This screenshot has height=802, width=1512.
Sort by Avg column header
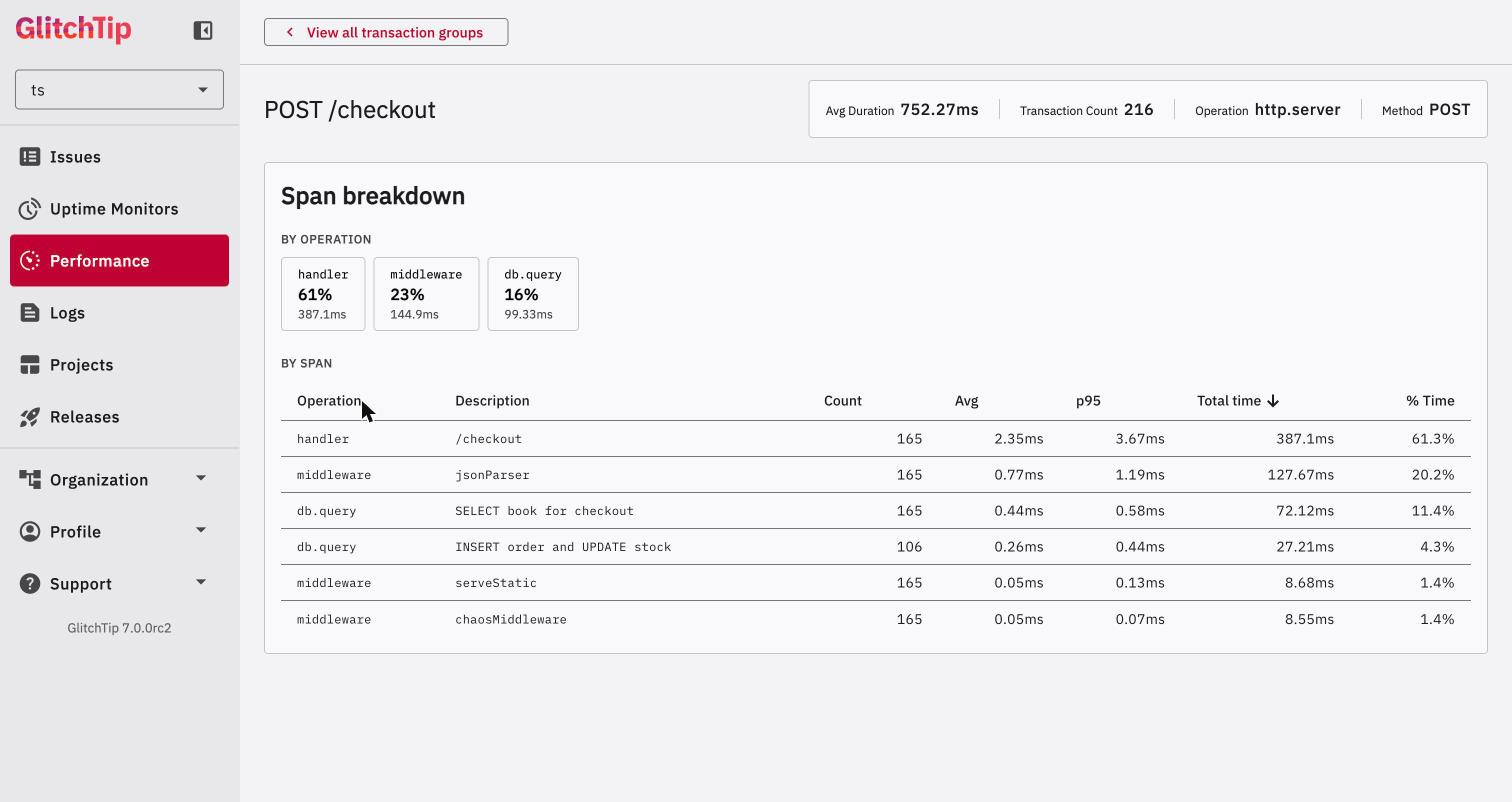coord(966,401)
